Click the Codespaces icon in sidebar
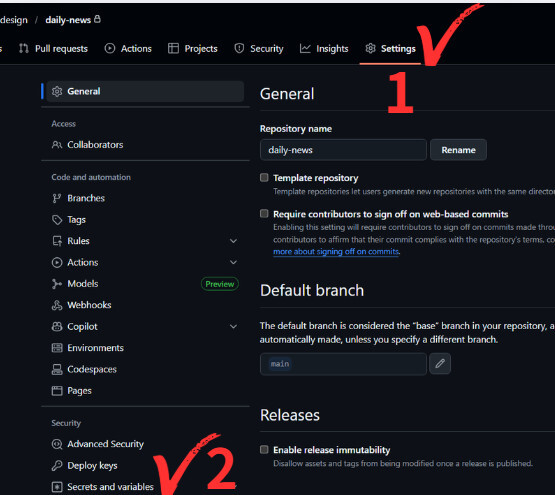555x495 pixels. tap(57, 369)
